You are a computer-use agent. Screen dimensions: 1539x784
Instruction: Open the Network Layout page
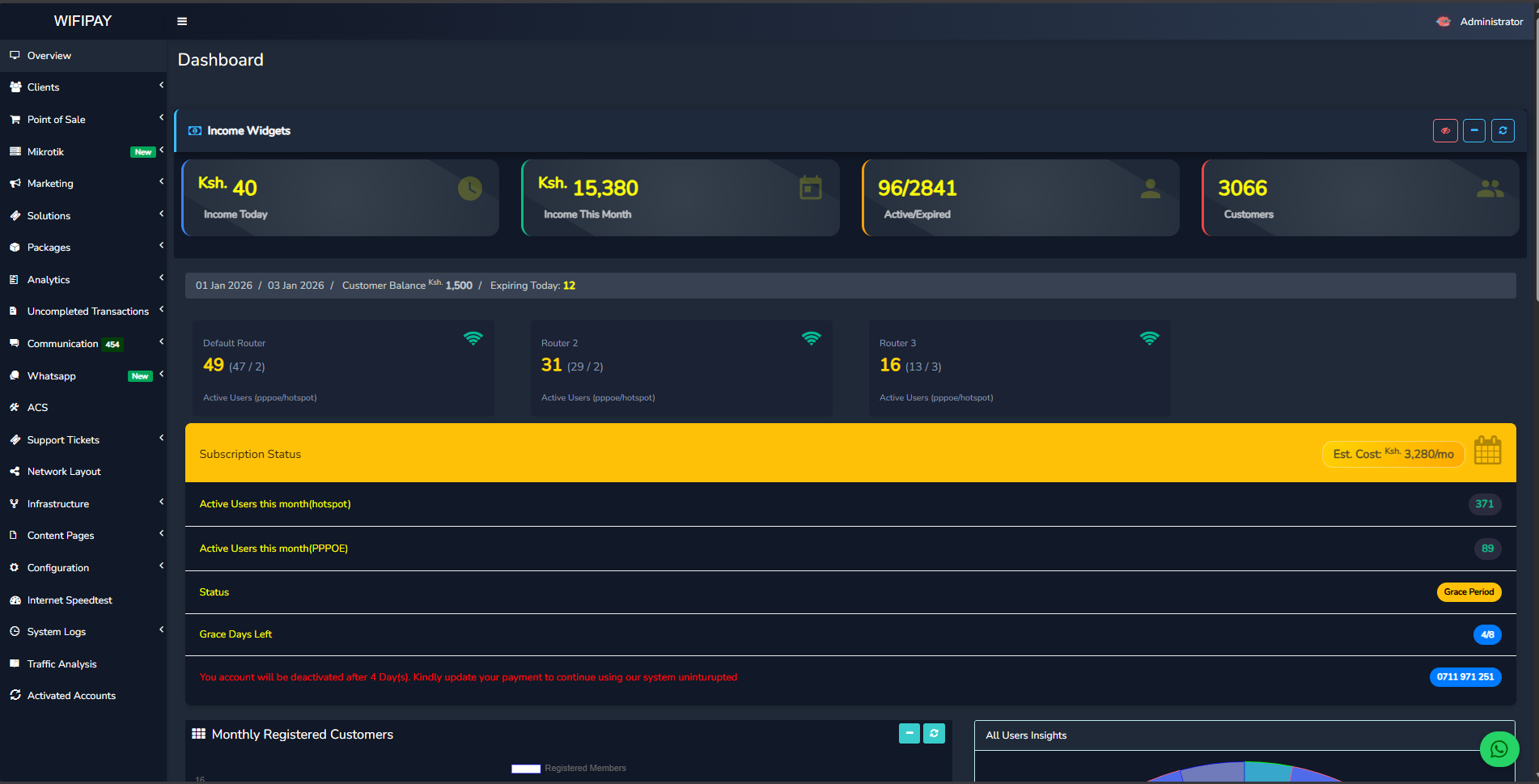(x=64, y=472)
